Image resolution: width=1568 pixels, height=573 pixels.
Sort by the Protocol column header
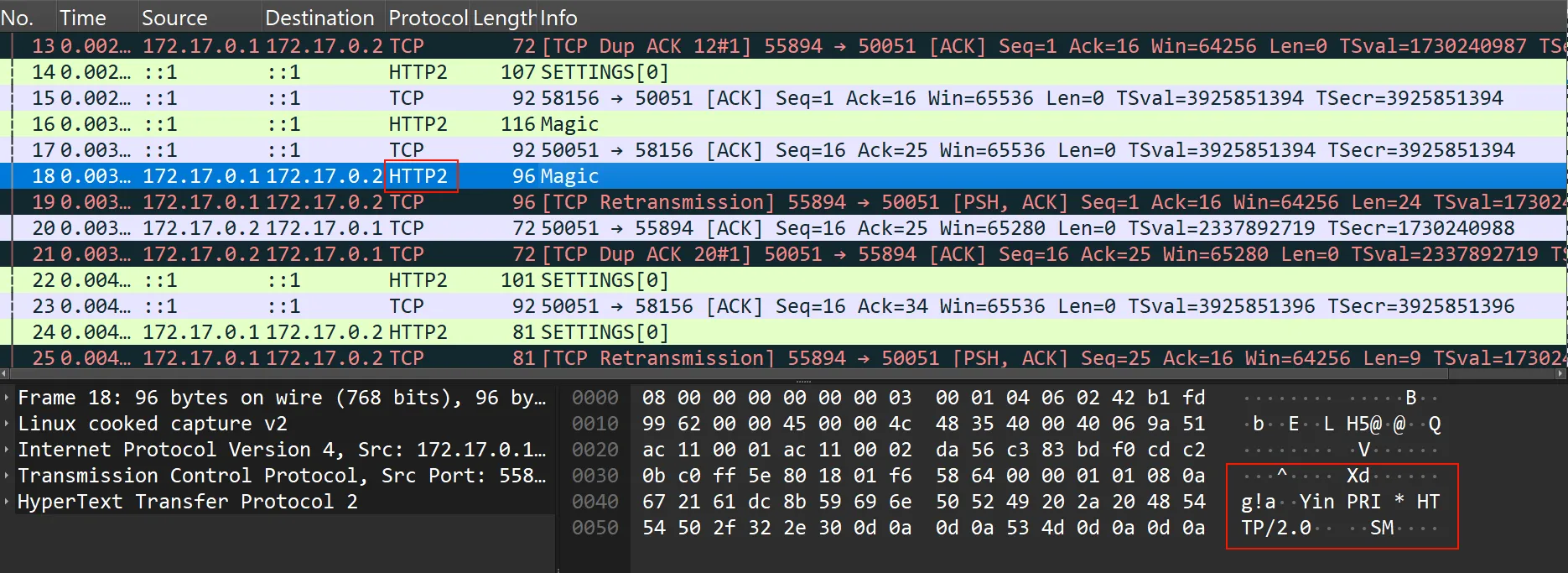coord(428,17)
